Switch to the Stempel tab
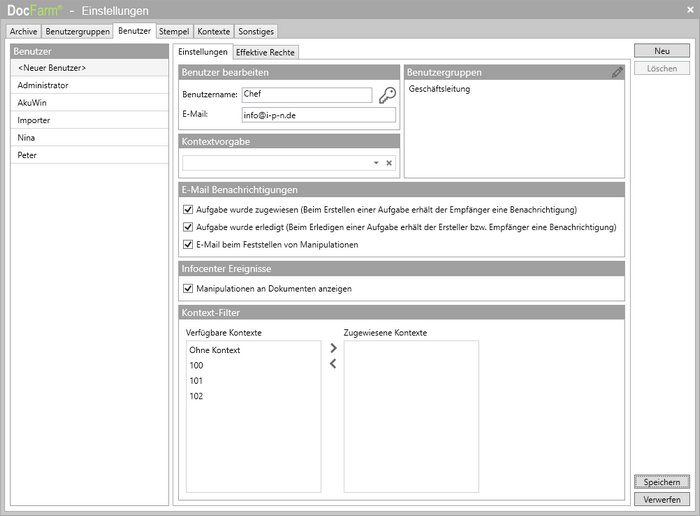The image size is (700, 516). (x=174, y=32)
